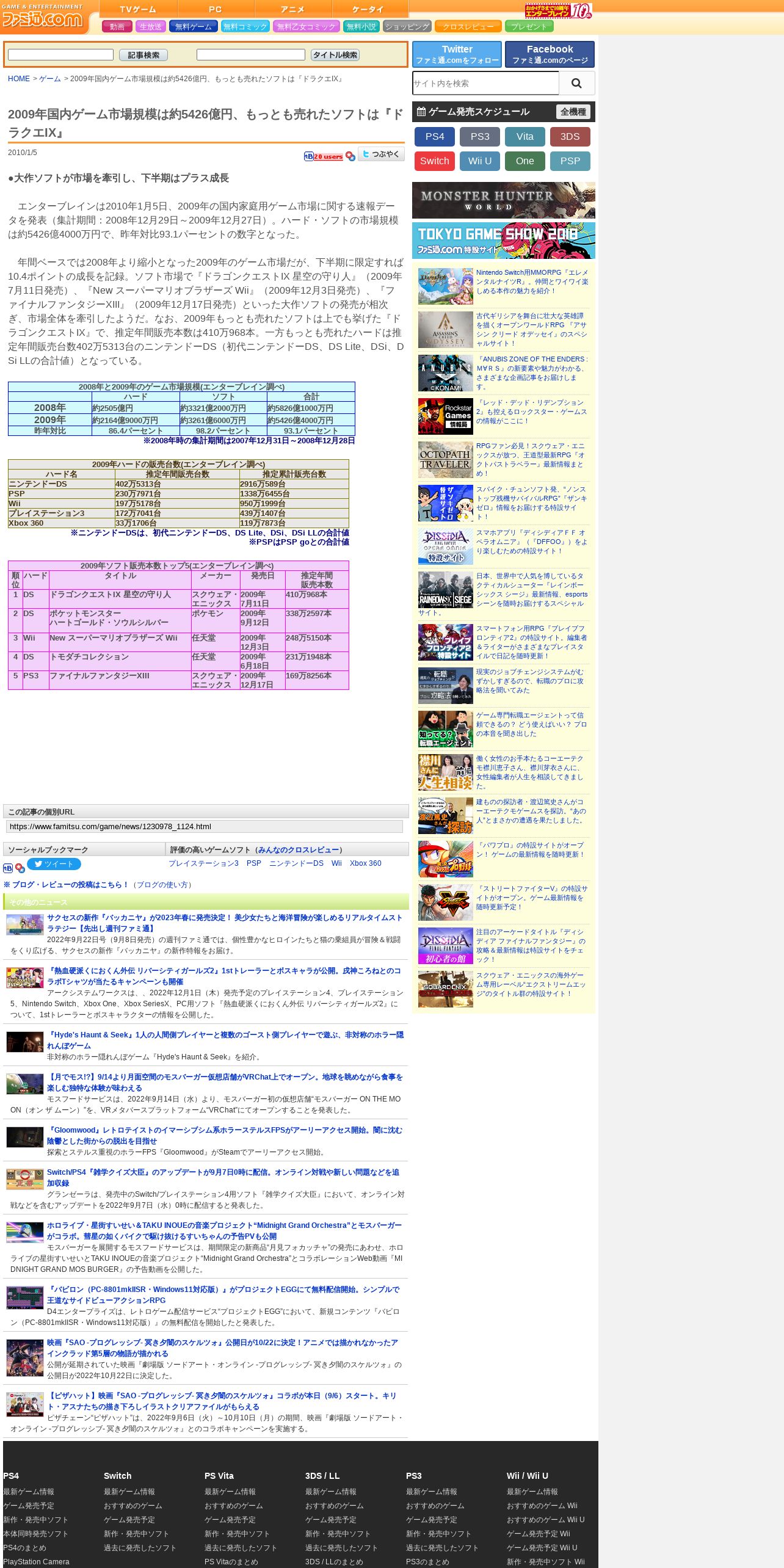This screenshot has height=1568, width=784.
Task: Click the タイトル検索 button
Action: click(x=335, y=55)
